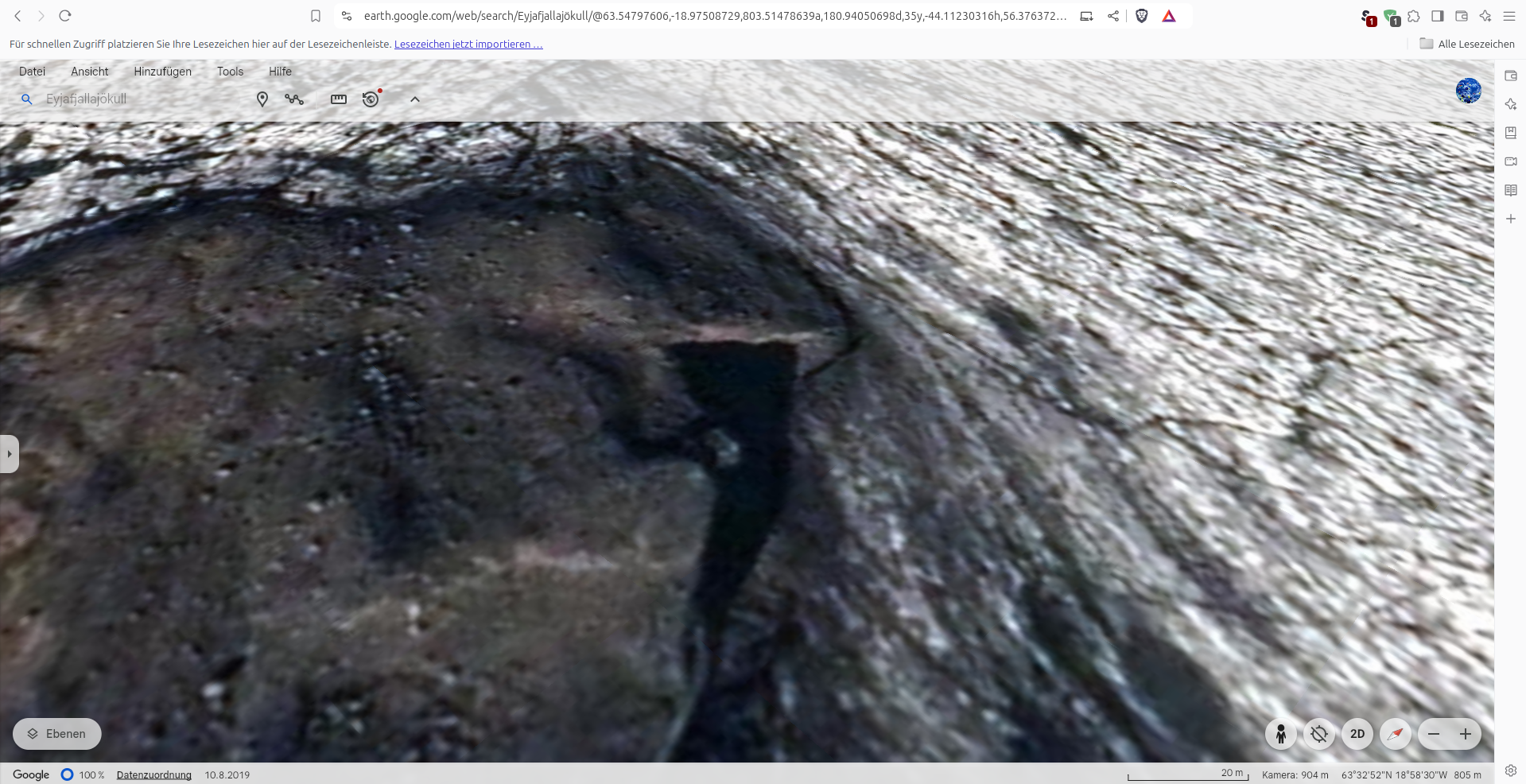Open the Hinzufügen menu
This screenshot has height=784, width=1526.
pos(163,72)
